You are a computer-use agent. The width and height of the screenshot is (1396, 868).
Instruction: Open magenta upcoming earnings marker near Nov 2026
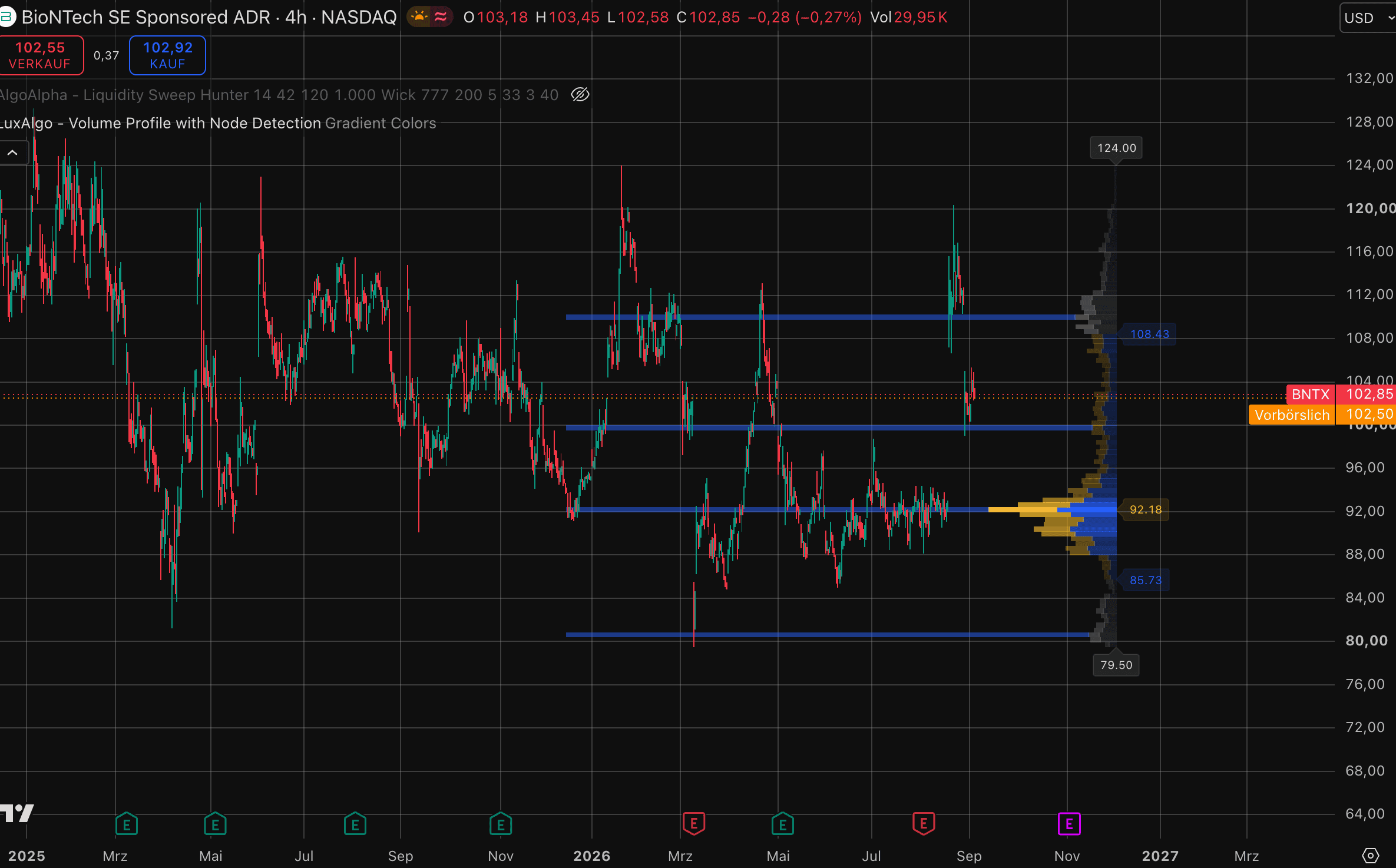[1069, 824]
